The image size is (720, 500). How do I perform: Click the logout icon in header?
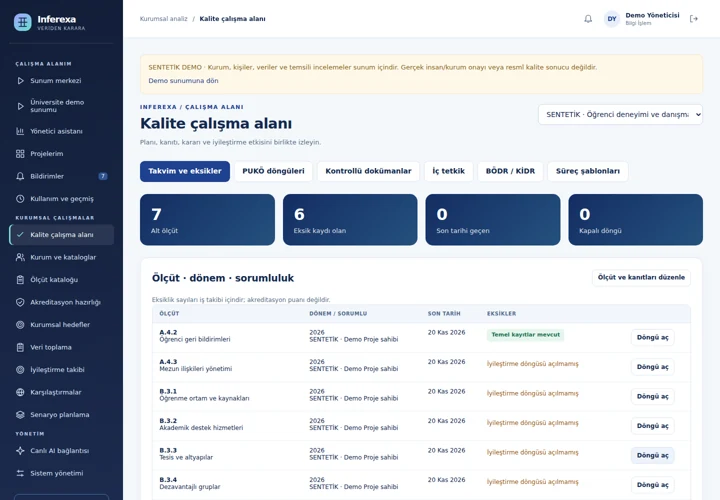[x=694, y=19]
